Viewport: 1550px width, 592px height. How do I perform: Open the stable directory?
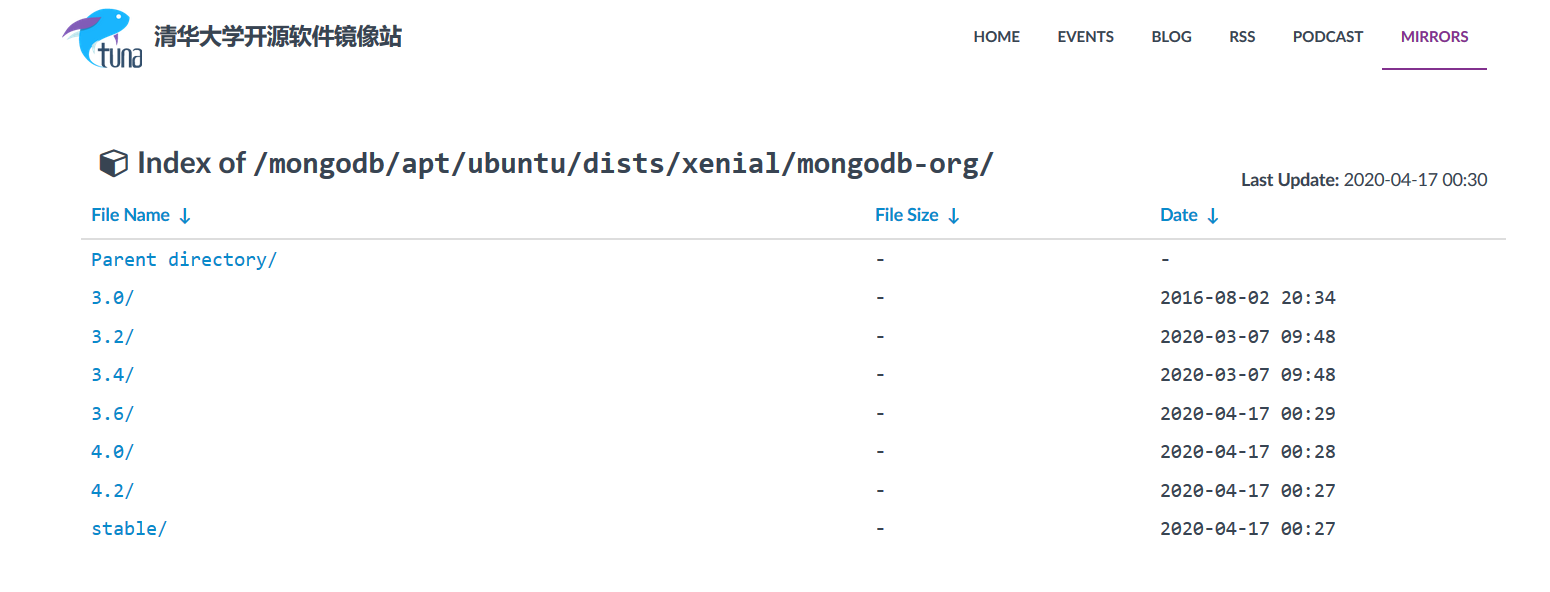[129, 528]
